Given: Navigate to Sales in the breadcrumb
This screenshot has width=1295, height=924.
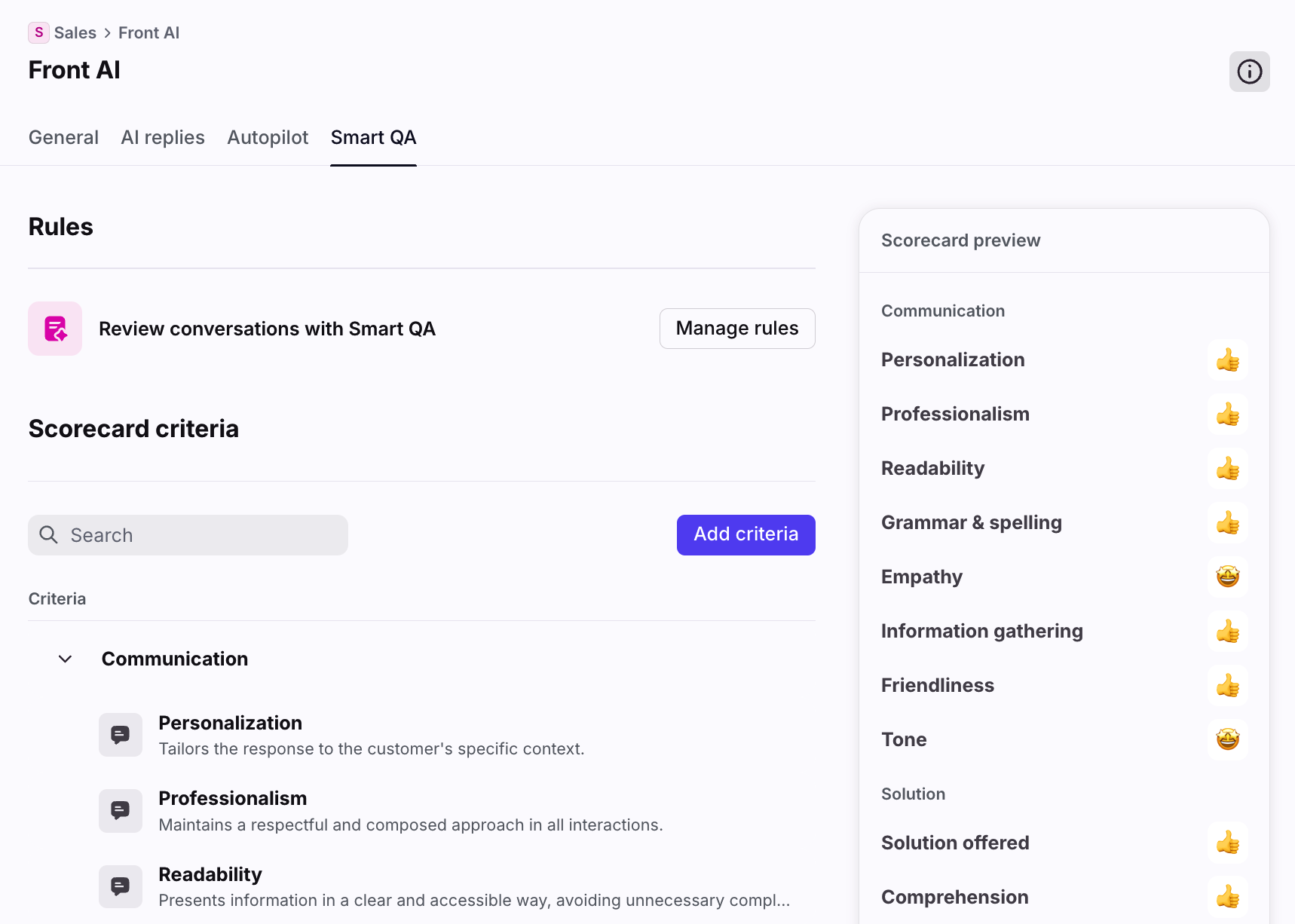Looking at the screenshot, I should pos(75,33).
